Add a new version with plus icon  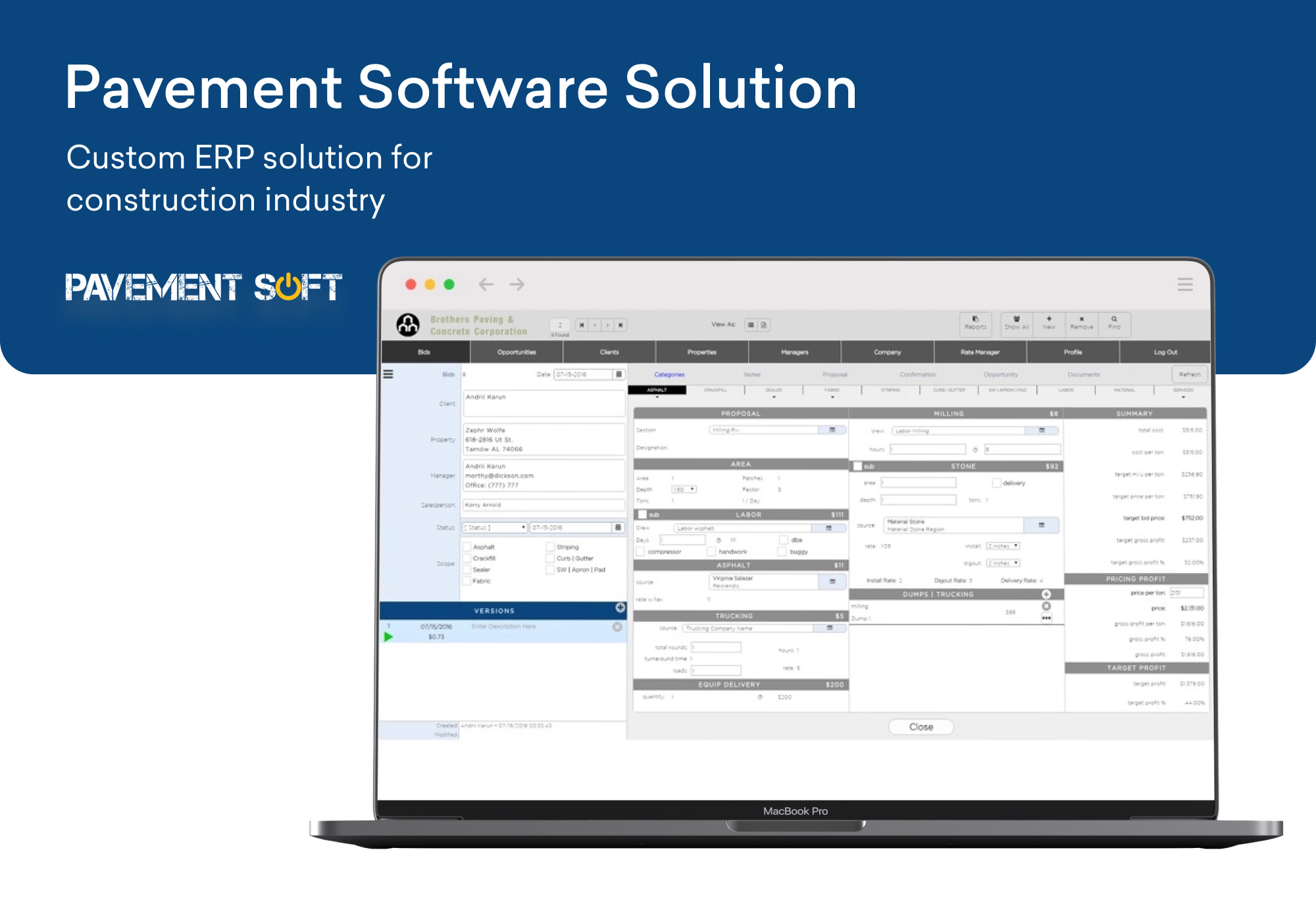pos(620,608)
